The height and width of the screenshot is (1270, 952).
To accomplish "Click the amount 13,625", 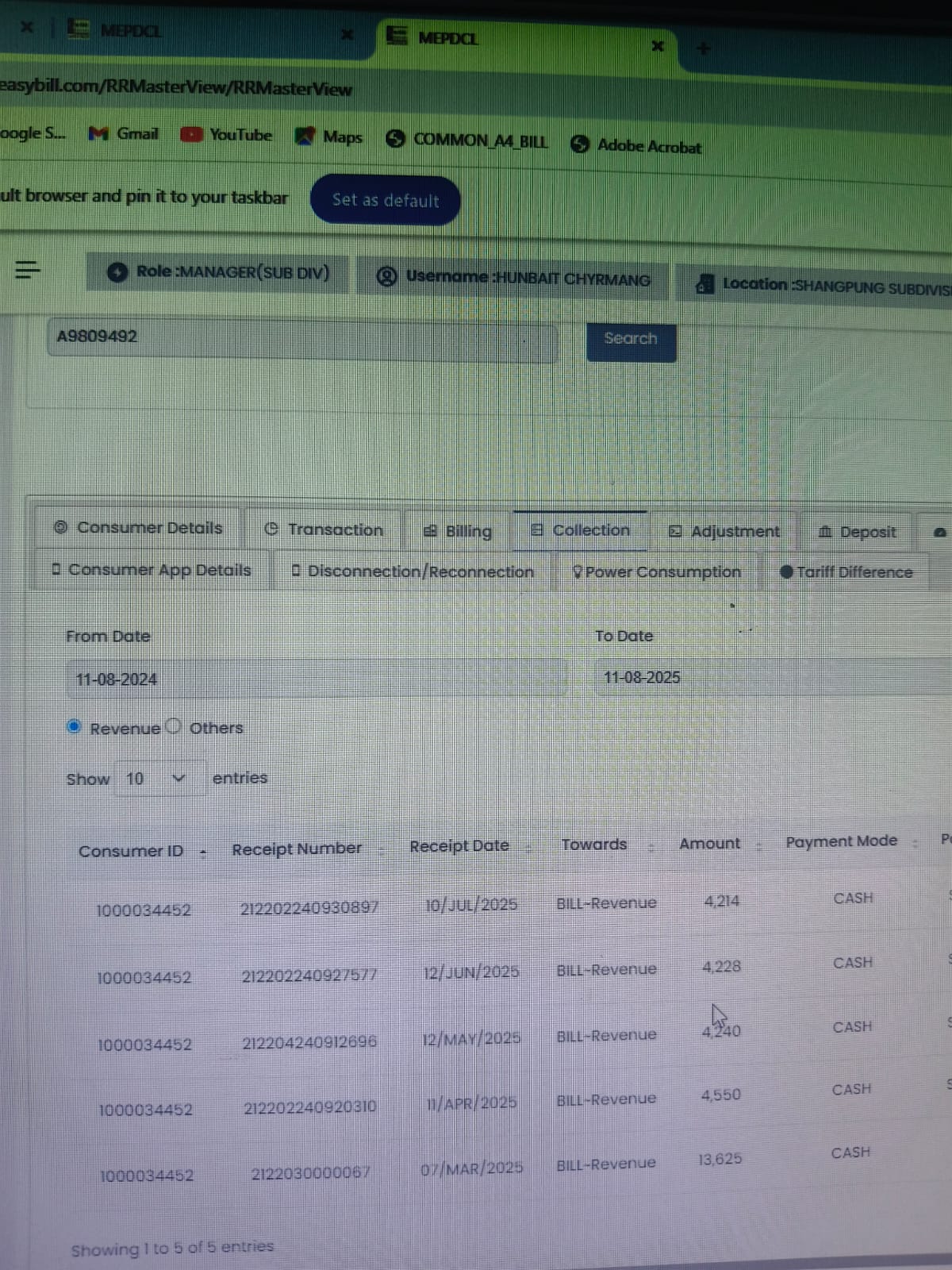I will (720, 1159).
